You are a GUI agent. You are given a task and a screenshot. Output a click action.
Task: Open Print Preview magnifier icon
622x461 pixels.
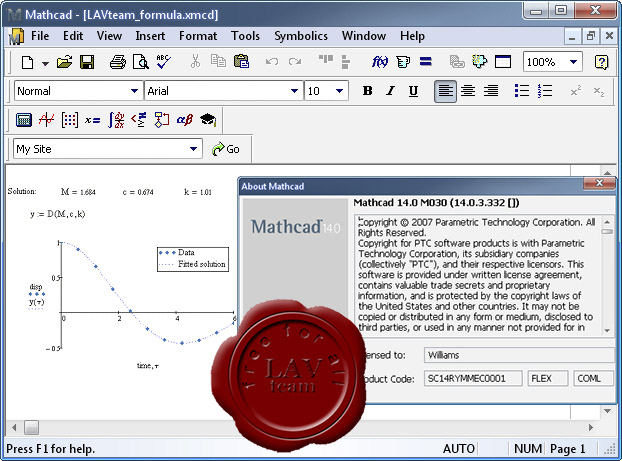pyautogui.click(x=140, y=62)
